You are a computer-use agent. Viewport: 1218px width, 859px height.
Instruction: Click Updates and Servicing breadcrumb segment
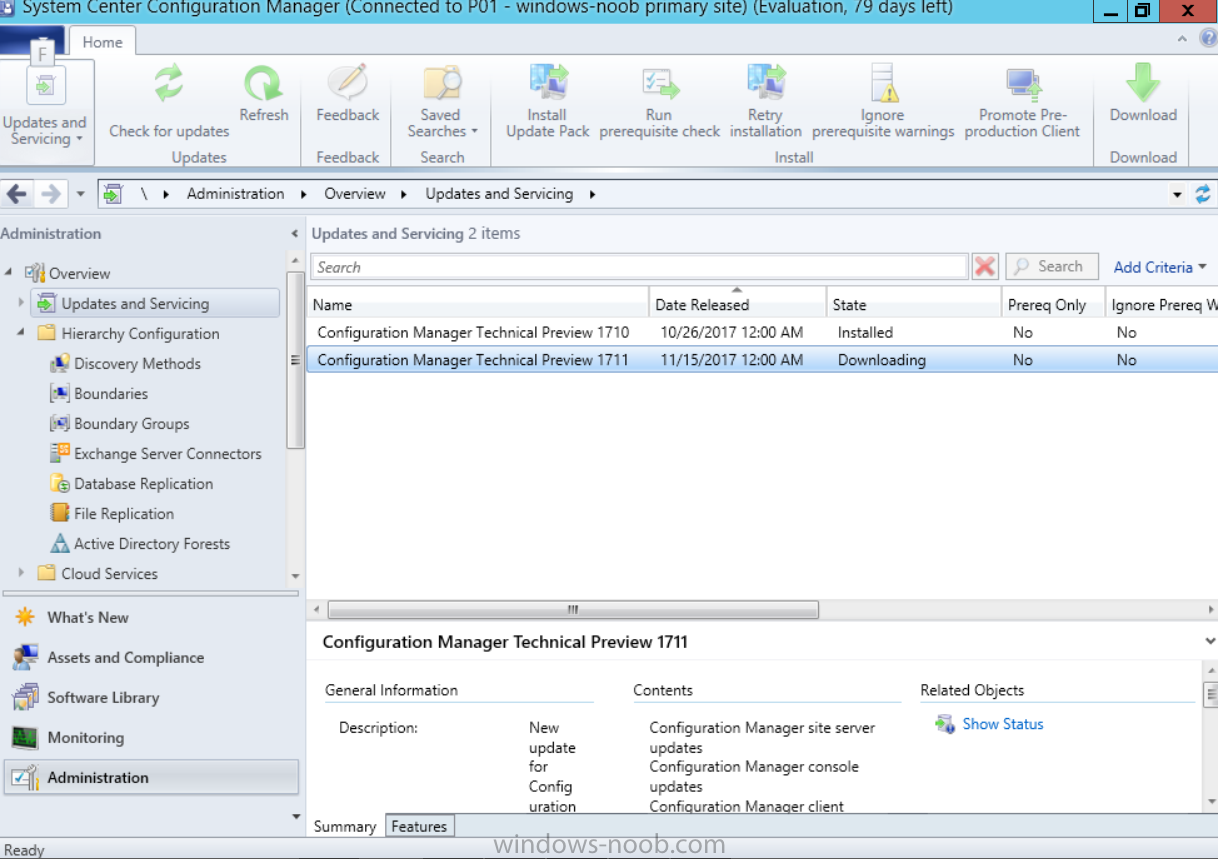click(x=499, y=194)
